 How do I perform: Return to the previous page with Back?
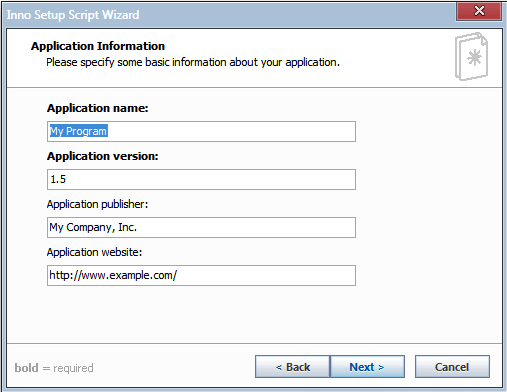293,367
